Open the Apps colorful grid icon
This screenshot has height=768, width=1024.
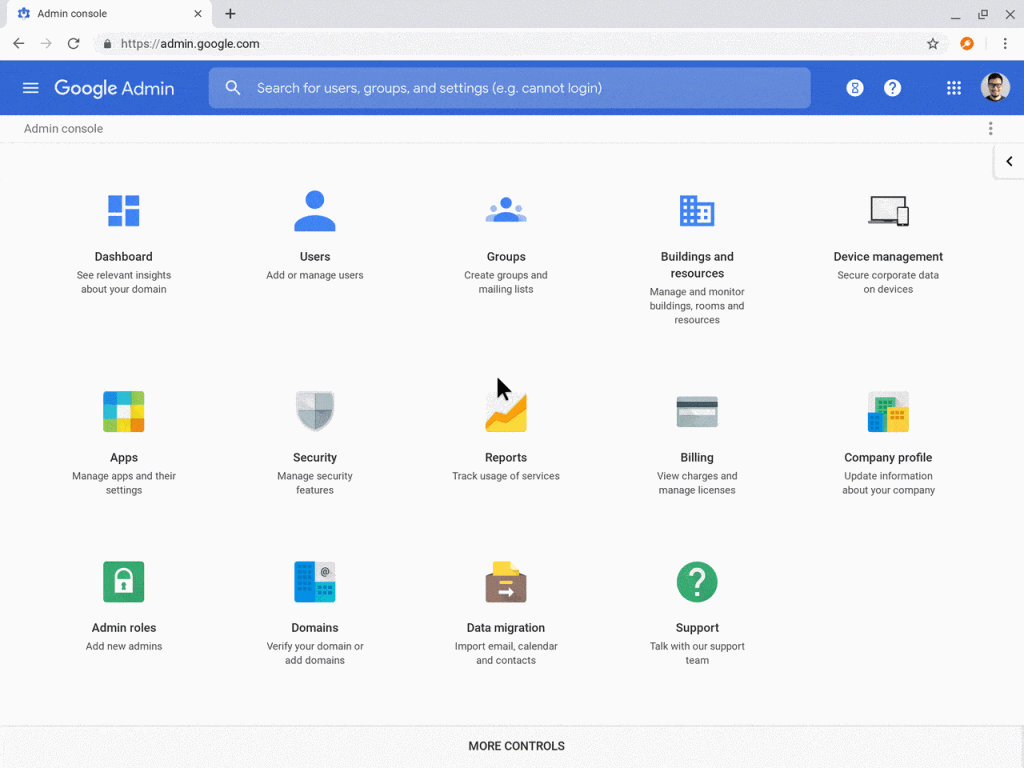tap(124, 411)
